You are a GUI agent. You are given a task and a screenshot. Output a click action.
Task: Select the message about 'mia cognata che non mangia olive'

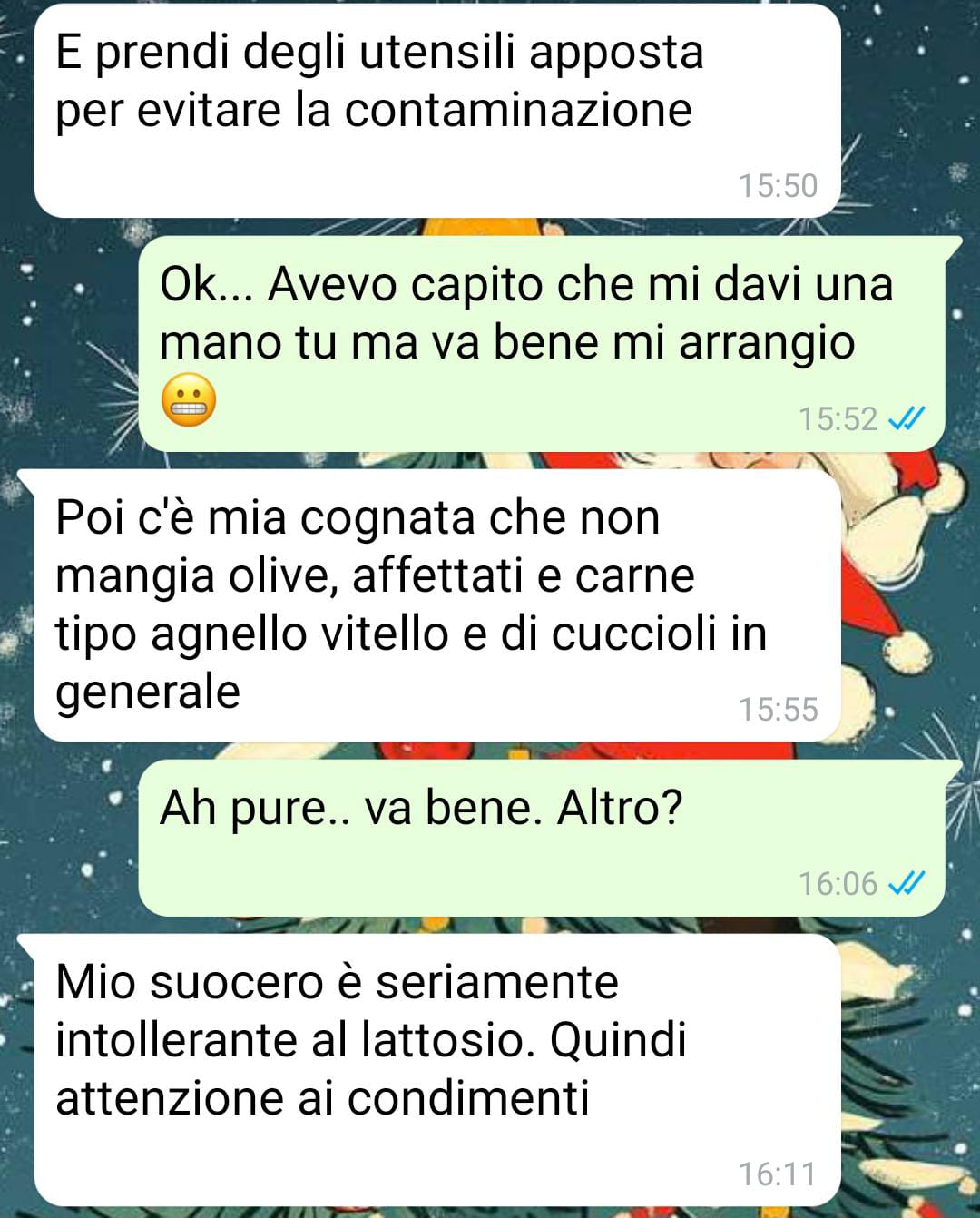click(437, 605)
